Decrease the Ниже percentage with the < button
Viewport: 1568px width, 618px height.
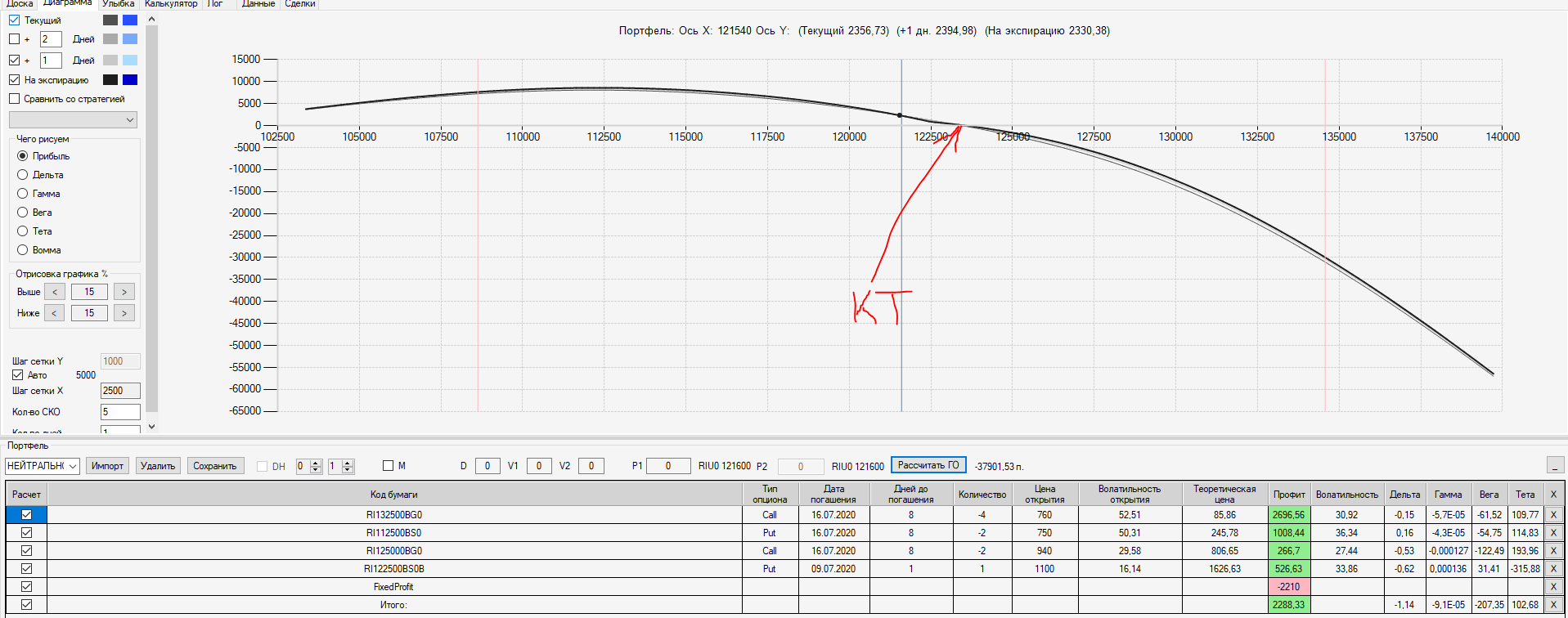55,313
